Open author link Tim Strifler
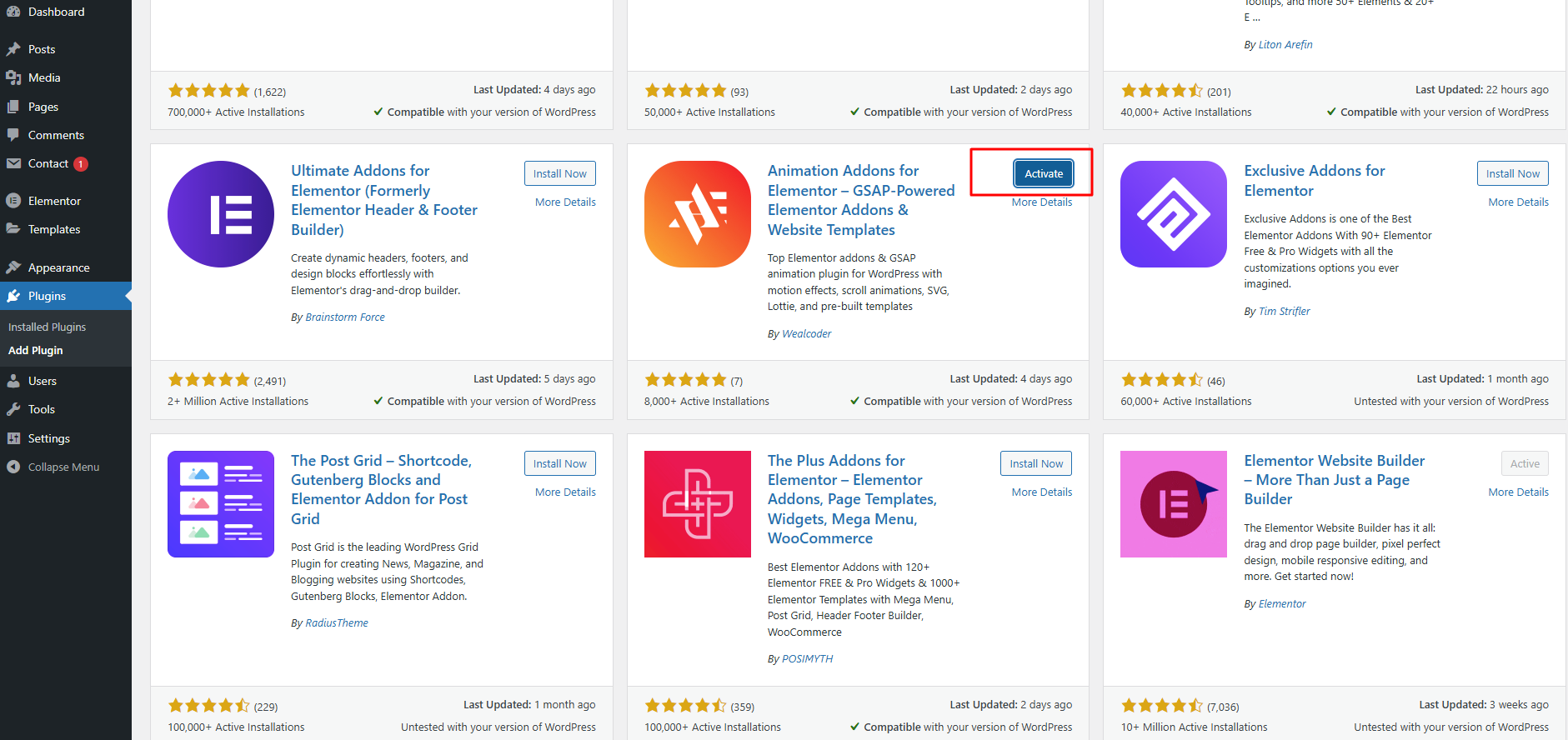 1284,311
